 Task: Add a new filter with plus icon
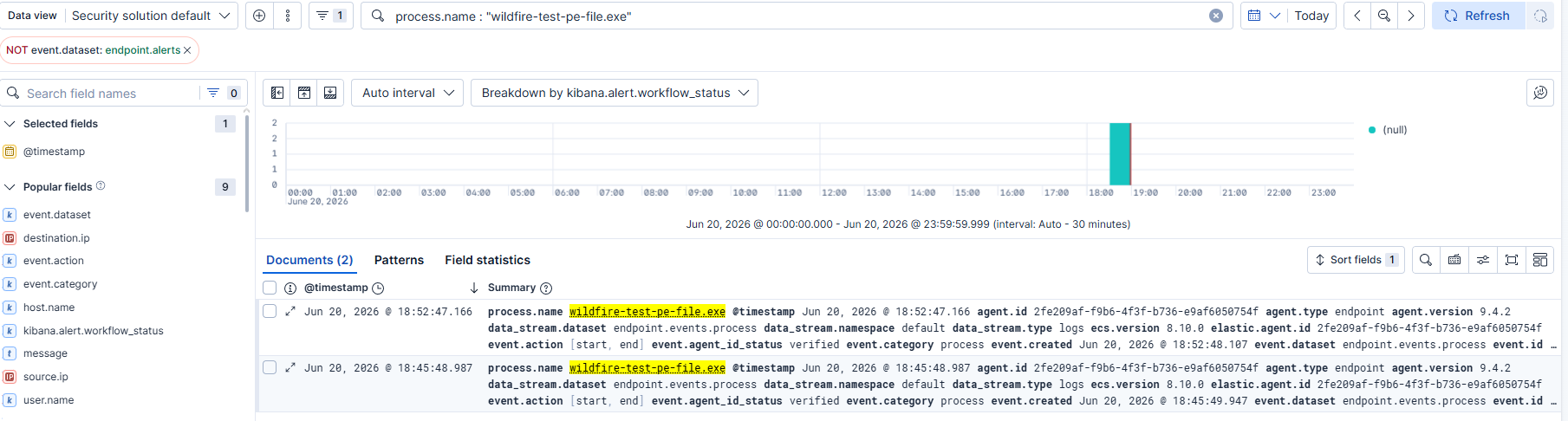tap(259, 16)
